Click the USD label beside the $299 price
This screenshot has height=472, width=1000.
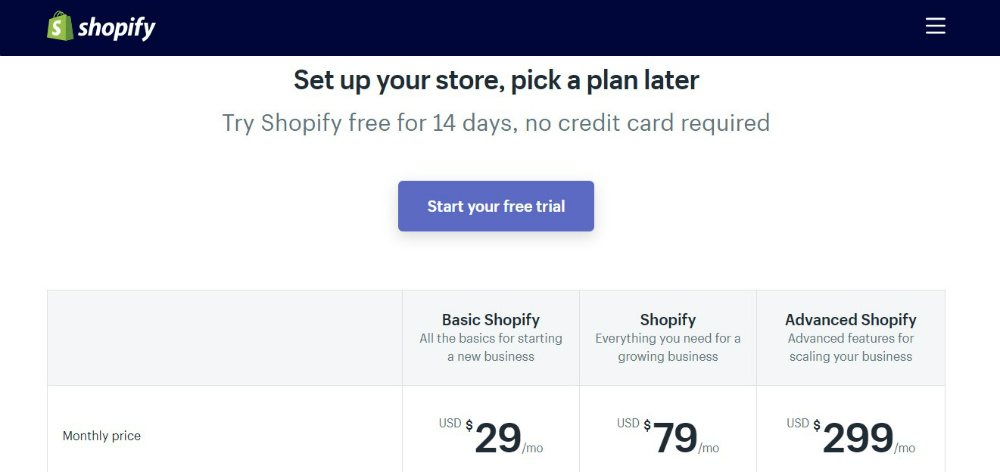798,423
